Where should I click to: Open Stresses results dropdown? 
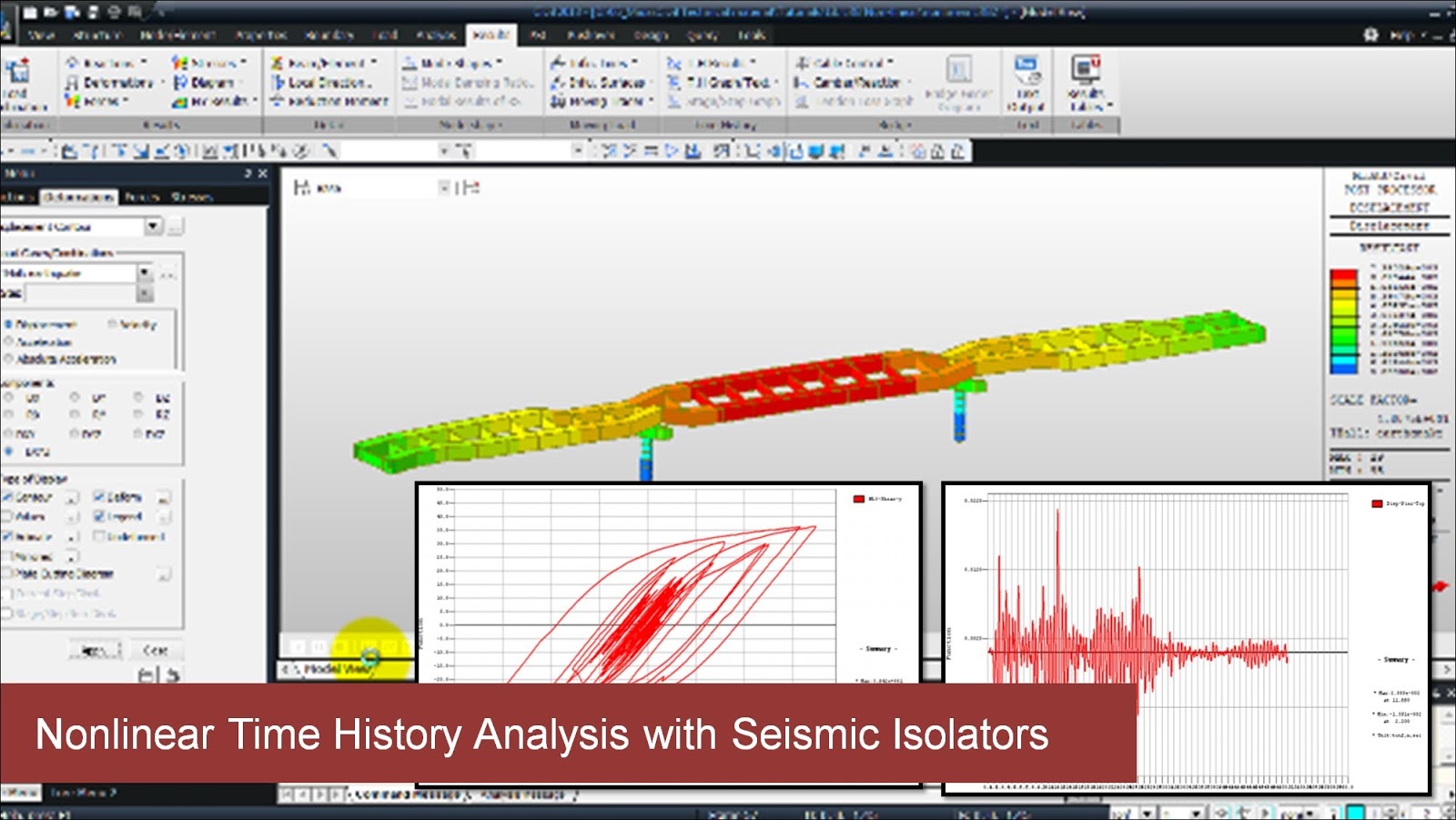click(x=211, y=63)
